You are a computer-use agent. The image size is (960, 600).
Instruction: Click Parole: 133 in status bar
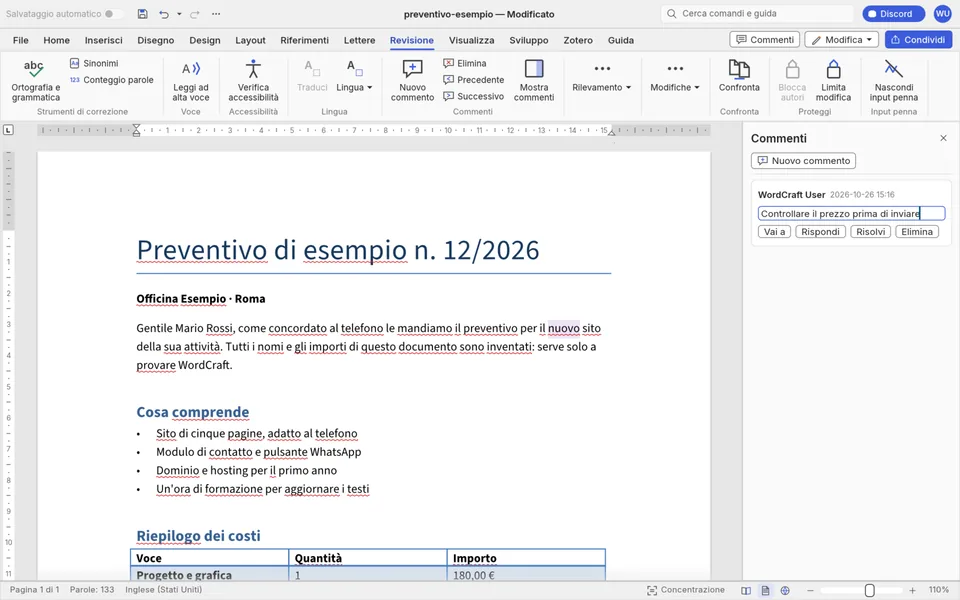click(x=92, y=590)
